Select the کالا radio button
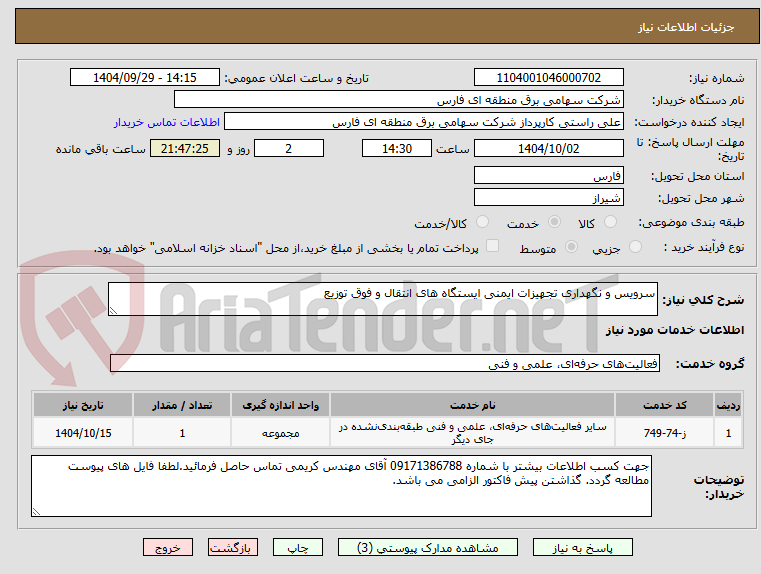Viewport: 761px width, 574px height. pyautogui.click(x=610, y=222)
